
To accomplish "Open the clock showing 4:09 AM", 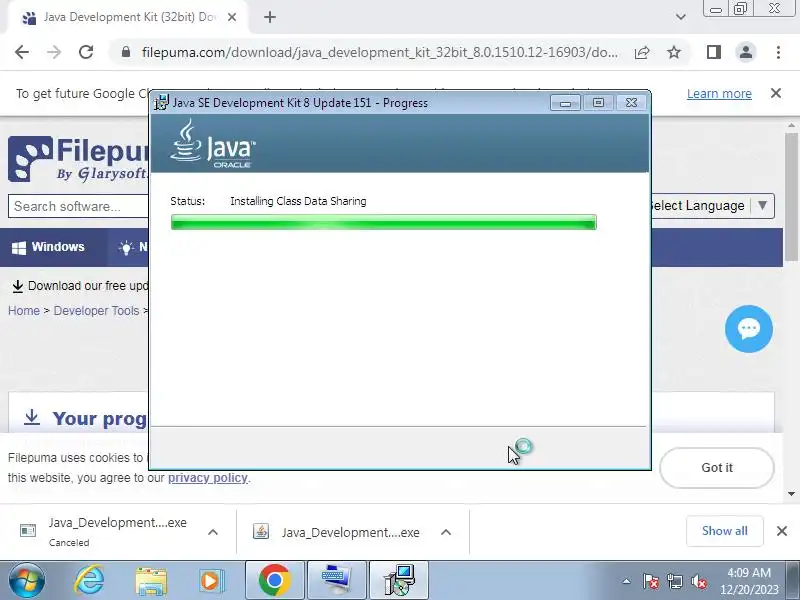I will tap(749, 581).
